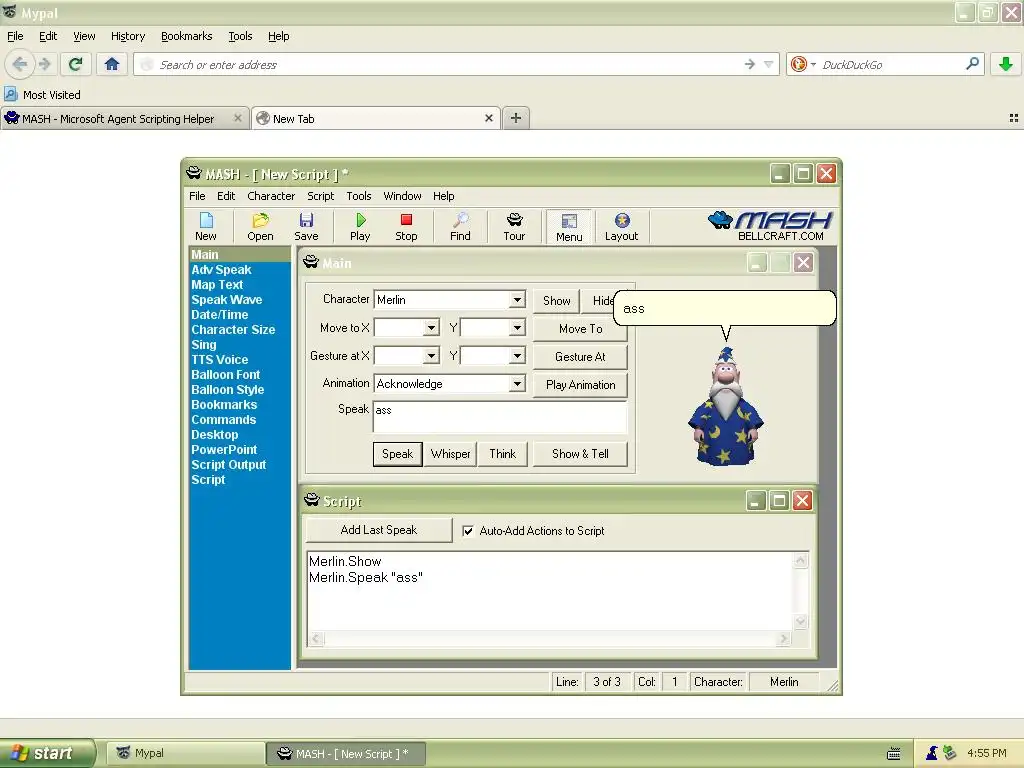
Task: Save the script using the Save icon
Action: pyautogui.click(x=306, y=227)
